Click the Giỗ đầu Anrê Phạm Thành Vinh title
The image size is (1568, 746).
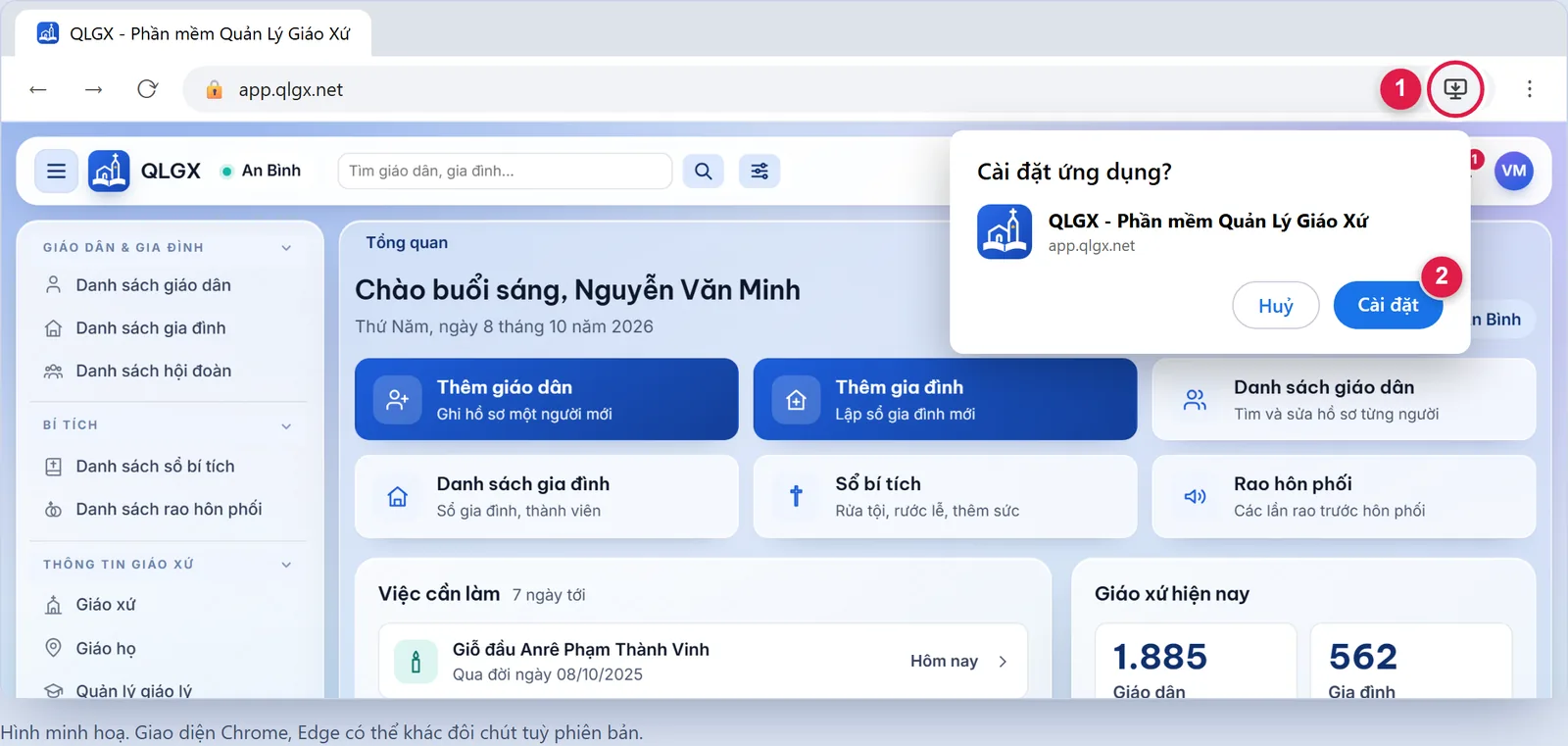coord(581,649)
